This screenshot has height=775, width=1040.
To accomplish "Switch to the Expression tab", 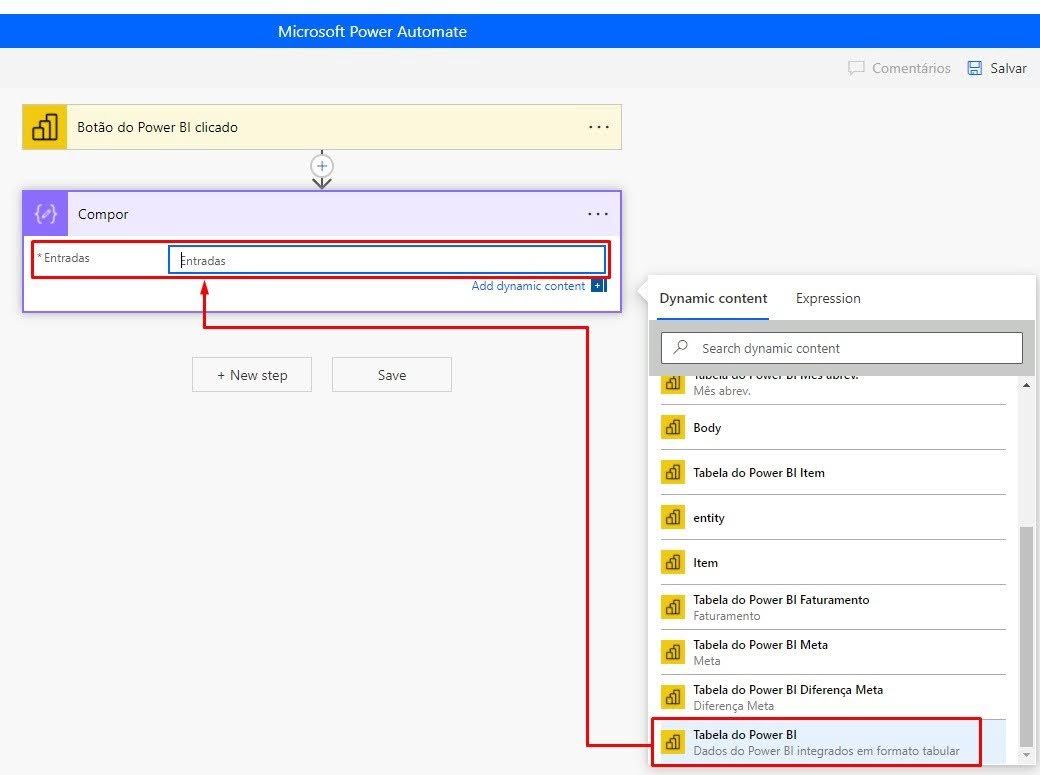I will coord(828,298).
